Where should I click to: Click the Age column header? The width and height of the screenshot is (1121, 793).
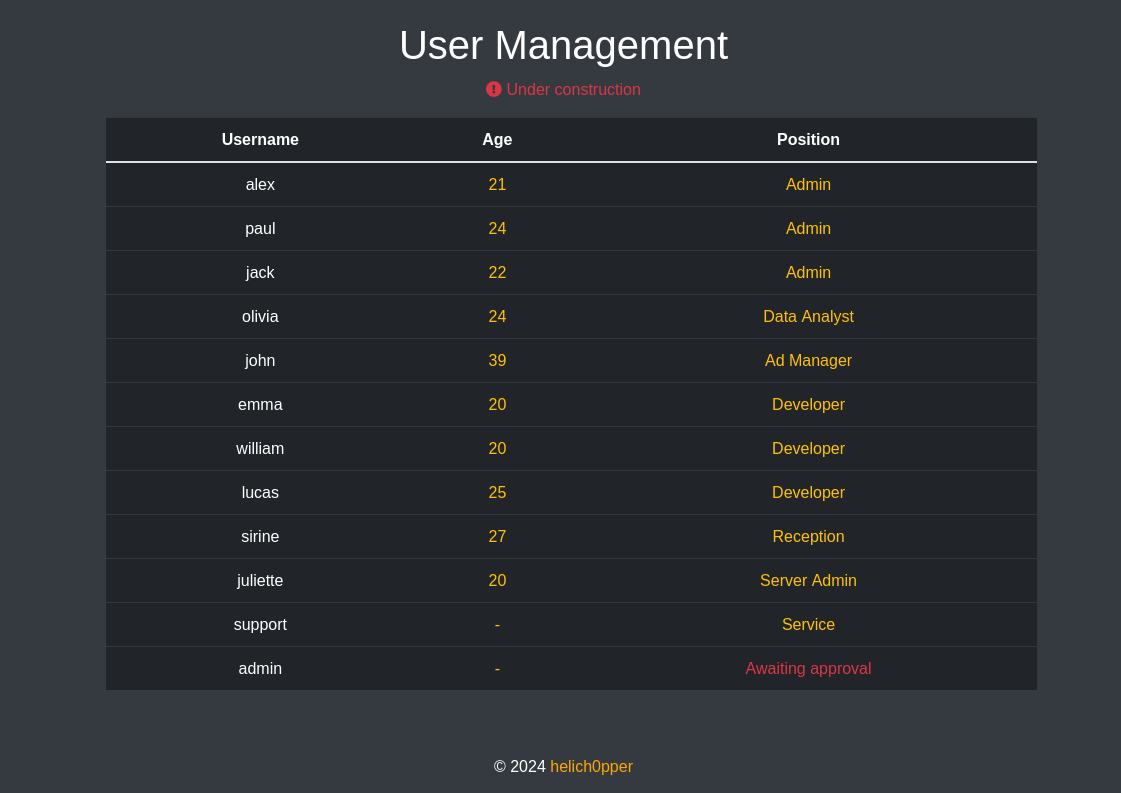(x=497, y=140)
